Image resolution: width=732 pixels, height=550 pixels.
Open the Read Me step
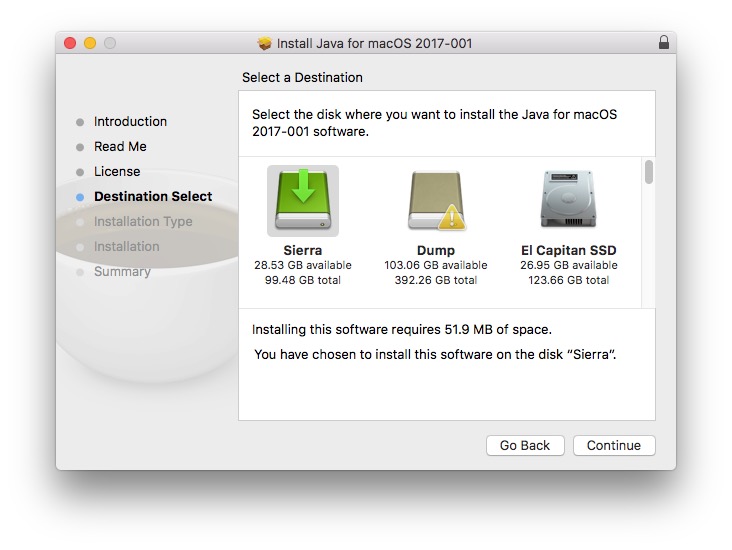pos(120,147)
